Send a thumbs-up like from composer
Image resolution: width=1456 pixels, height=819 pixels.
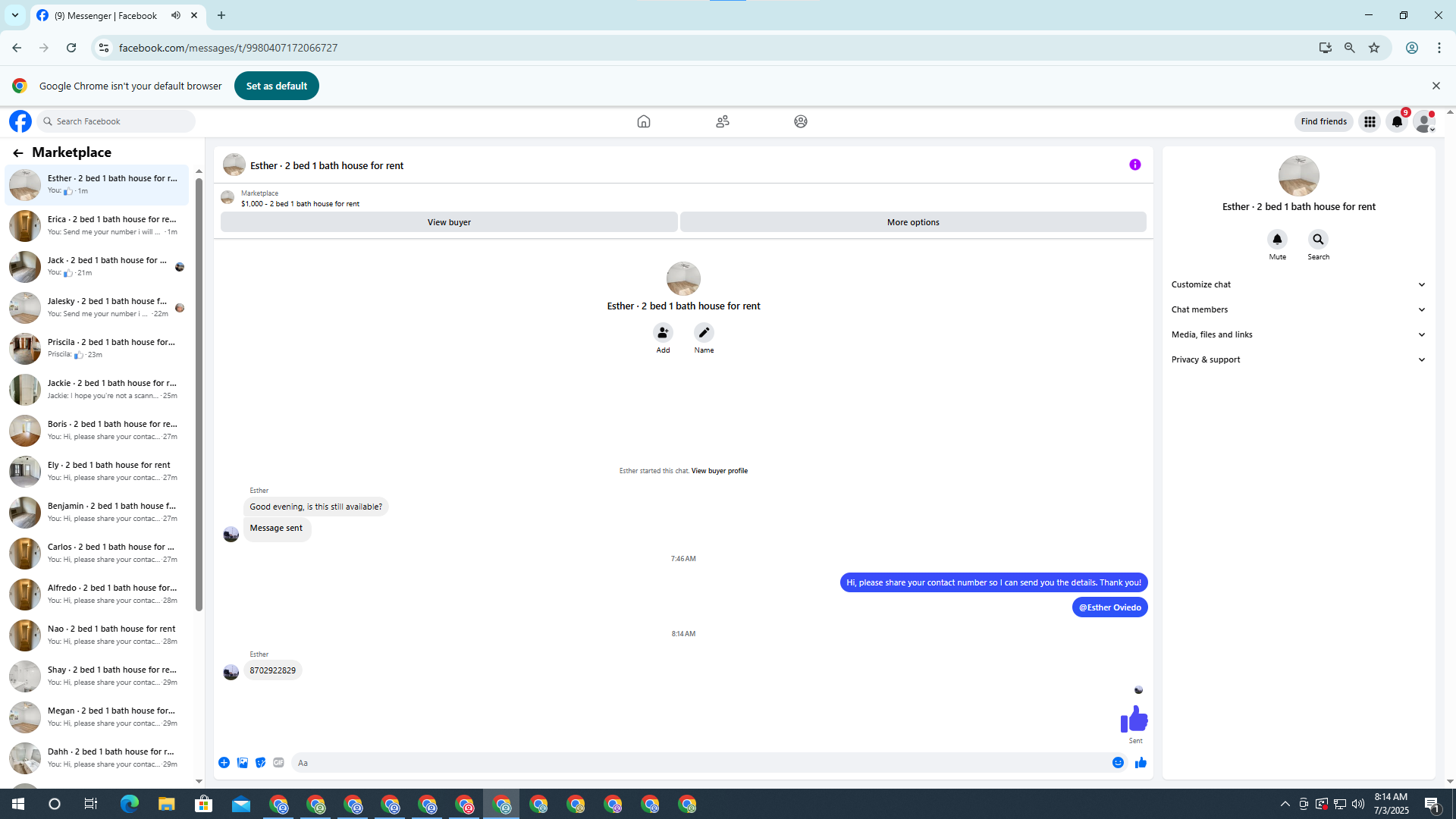(1141, 763)
